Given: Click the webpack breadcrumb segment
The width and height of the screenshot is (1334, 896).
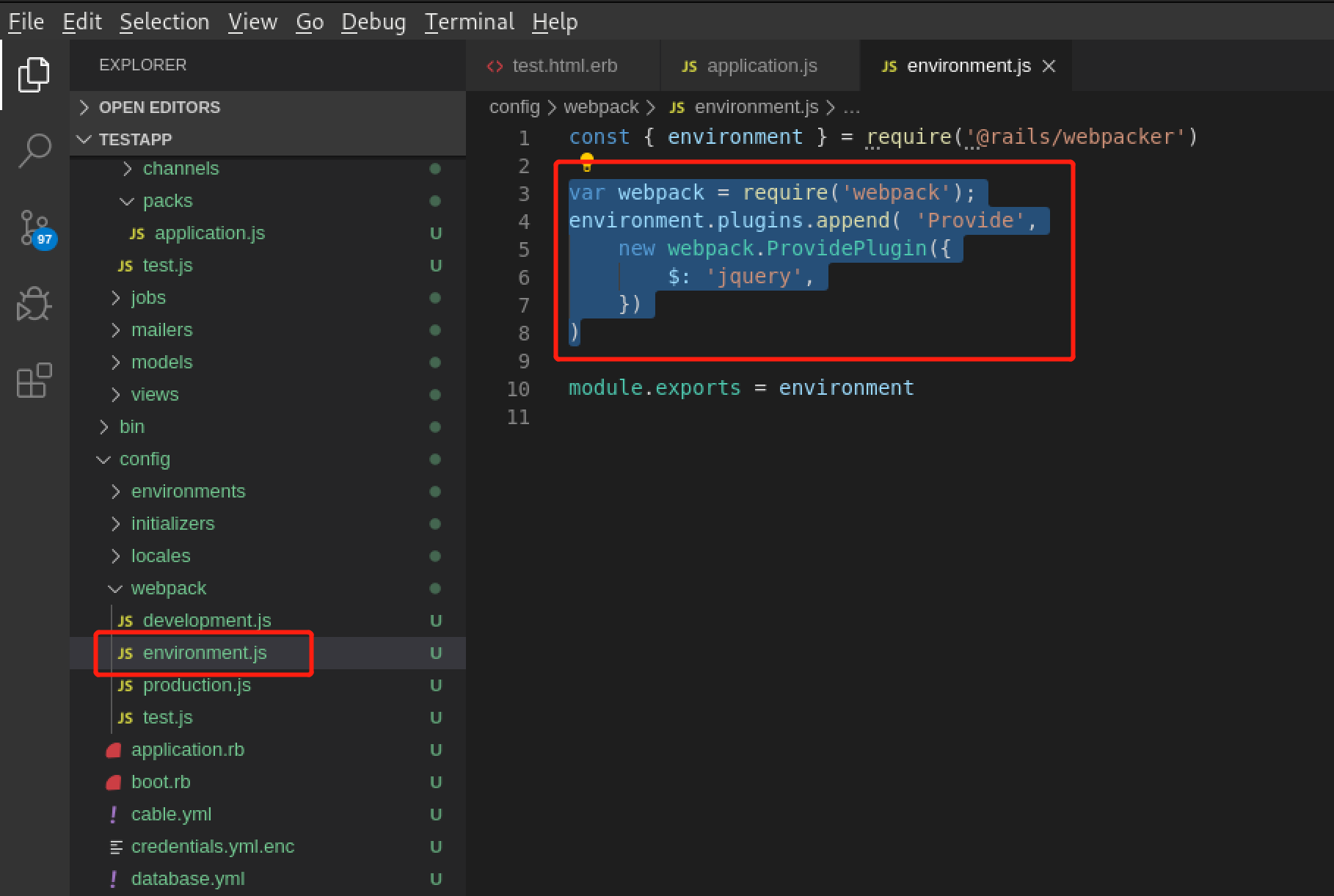Looking at the screenshot, I should (600, 107).
